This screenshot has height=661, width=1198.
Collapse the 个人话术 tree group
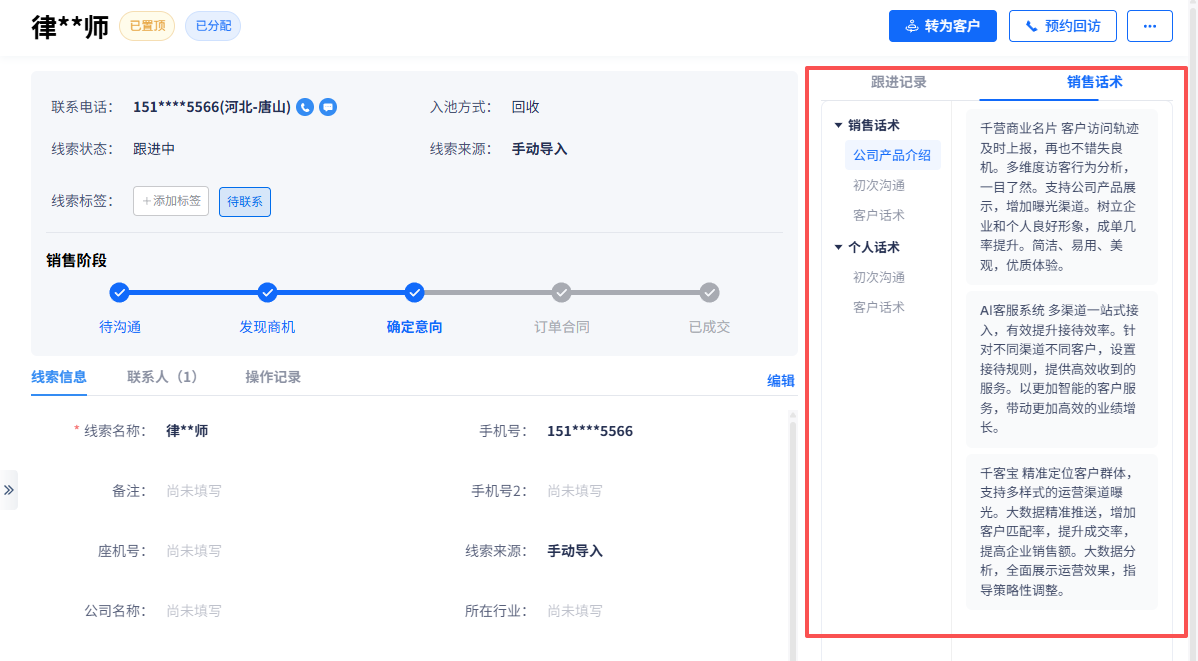point(839,248)
